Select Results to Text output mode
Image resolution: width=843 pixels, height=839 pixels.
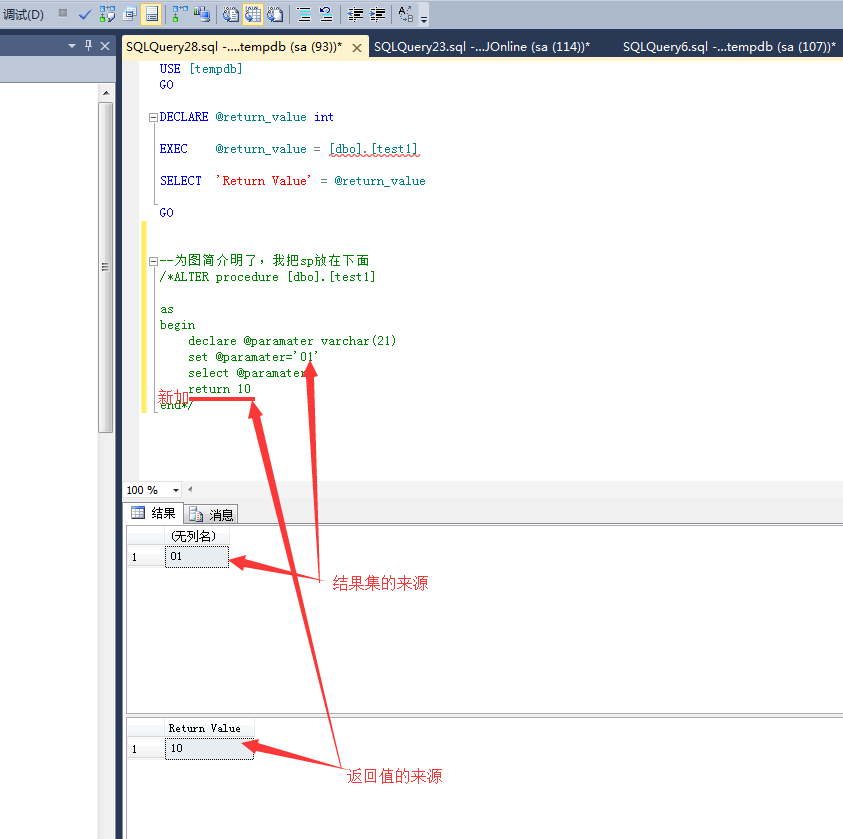[x=231, y=15]
